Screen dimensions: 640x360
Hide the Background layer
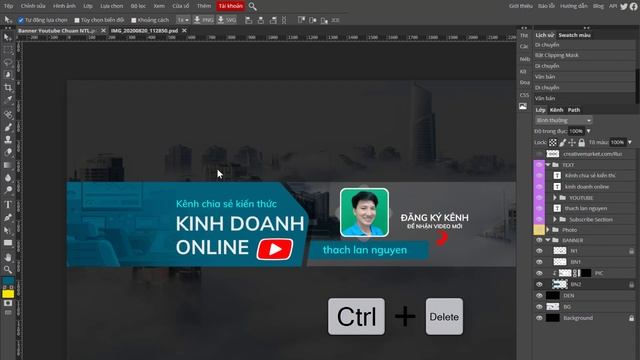point(539,318)
